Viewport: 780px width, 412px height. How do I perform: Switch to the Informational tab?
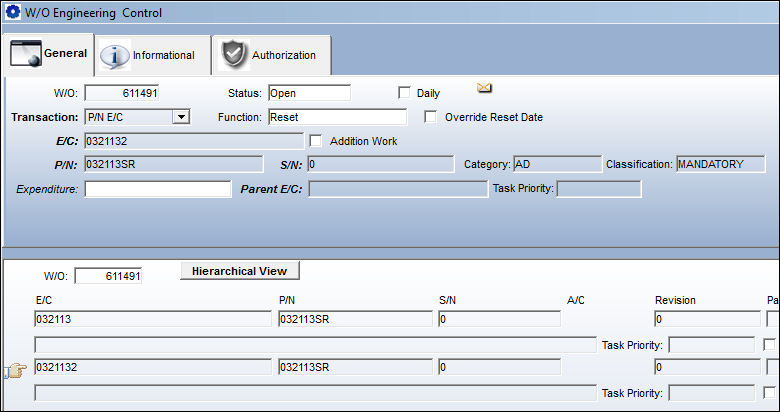pyautogui.click(x=153, y=55)
